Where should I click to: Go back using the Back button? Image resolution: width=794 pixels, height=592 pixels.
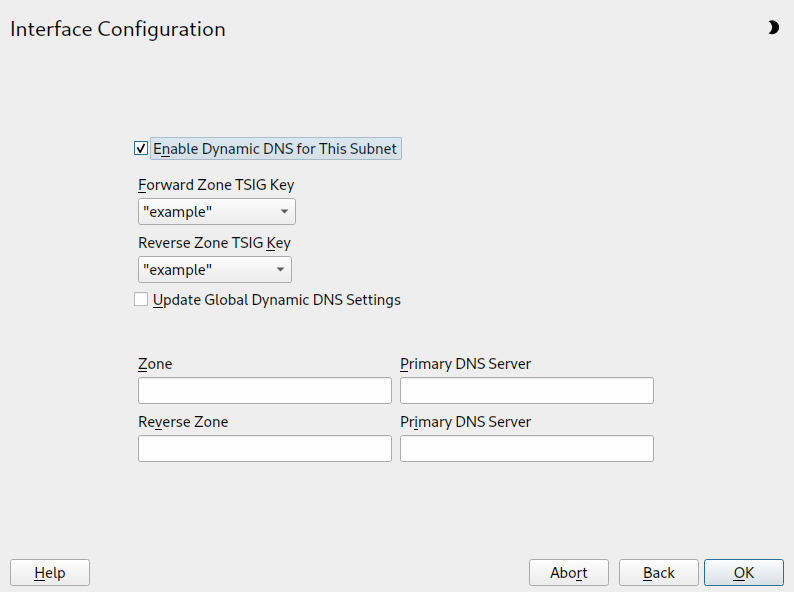658,572
